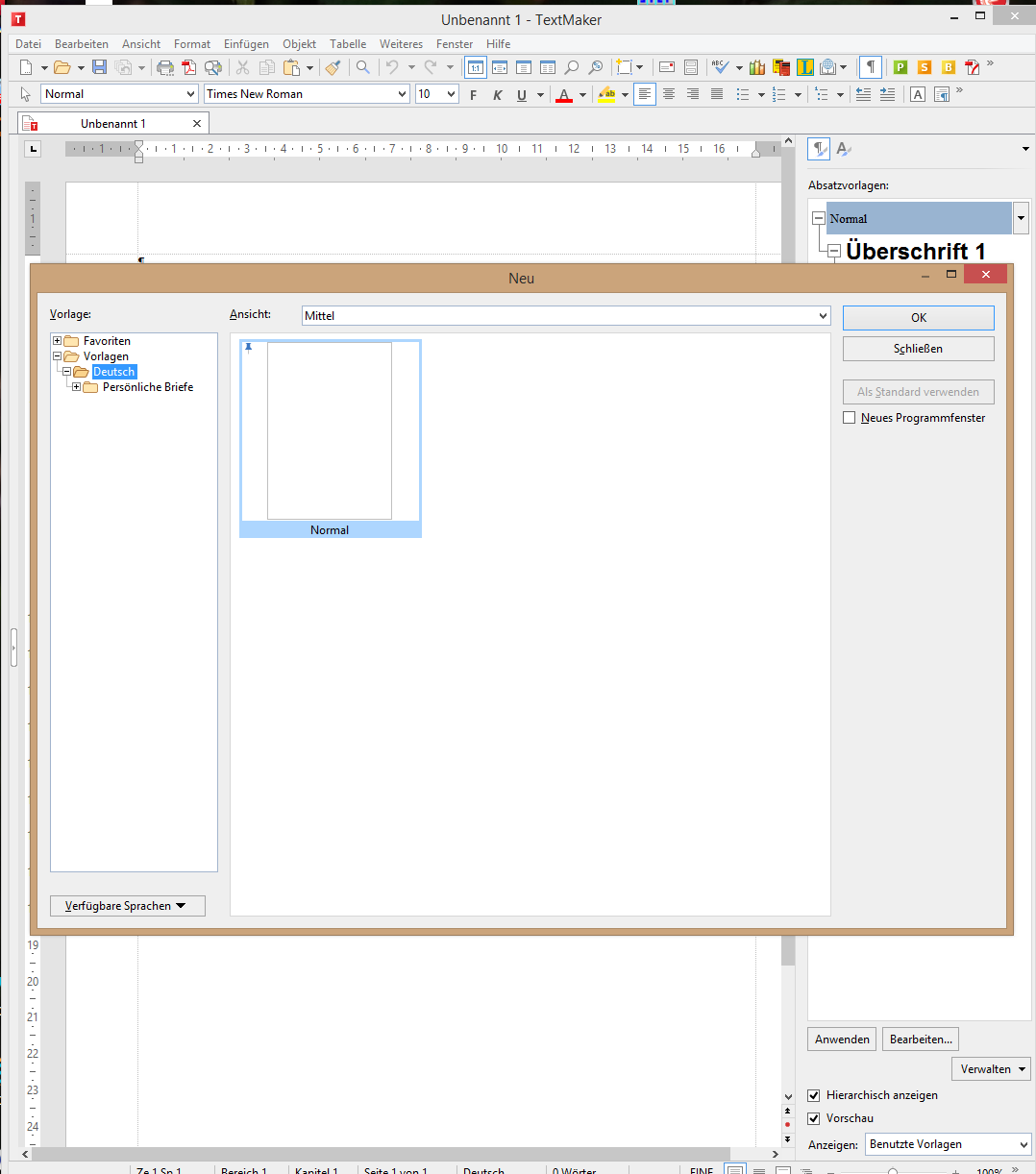Open the paragraph style Normal dropdown
The image size is (1036, 1174).
(119, 94)
